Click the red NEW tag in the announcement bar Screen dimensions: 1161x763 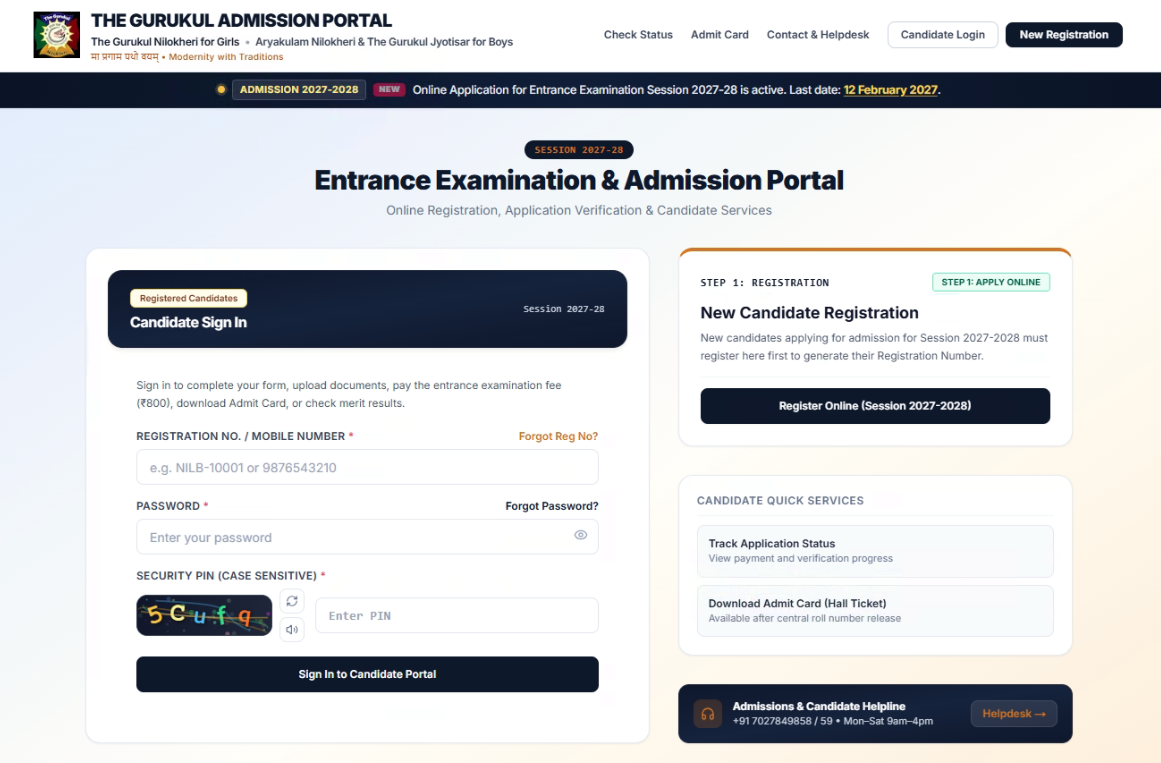click(389, 90)
